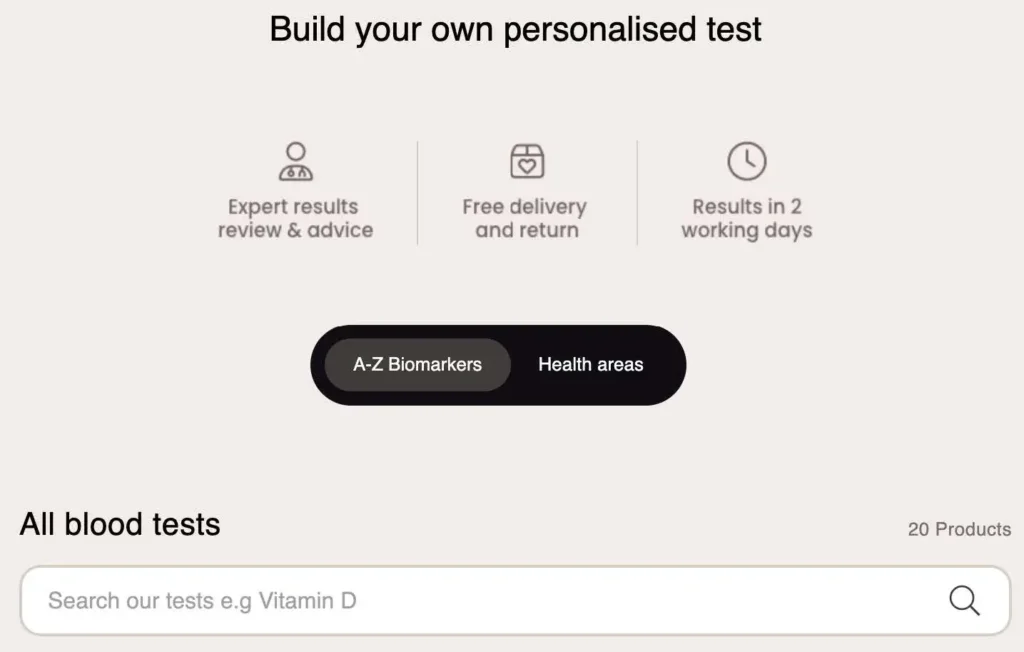
Task: Click the divider between delivery and results features
Action: 637,192
